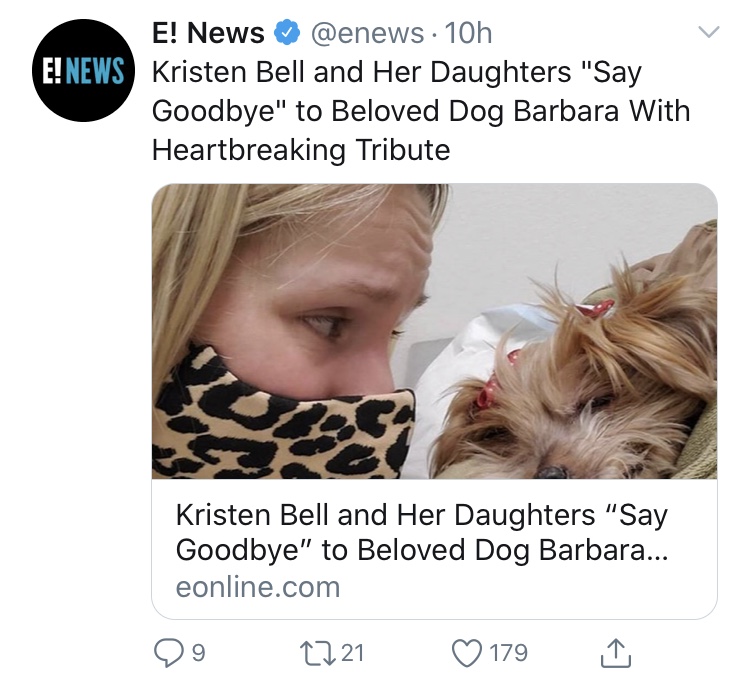Open the E! News profile avatar
This screenshot has height=682, width=750.
click(x=83, y=70)
